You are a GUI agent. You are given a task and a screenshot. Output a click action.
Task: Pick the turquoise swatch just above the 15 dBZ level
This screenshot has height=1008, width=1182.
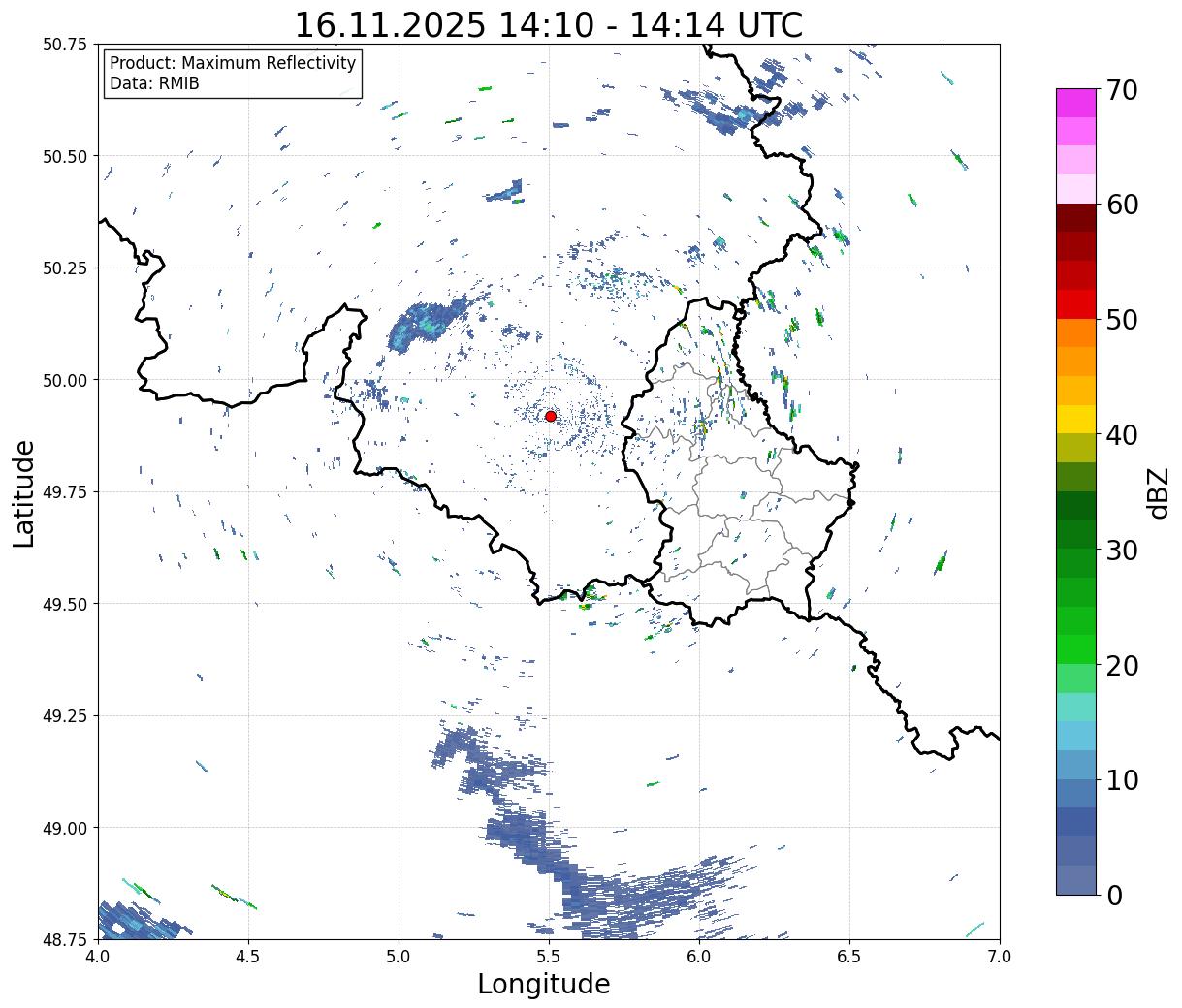click(x=1076, y=708)
